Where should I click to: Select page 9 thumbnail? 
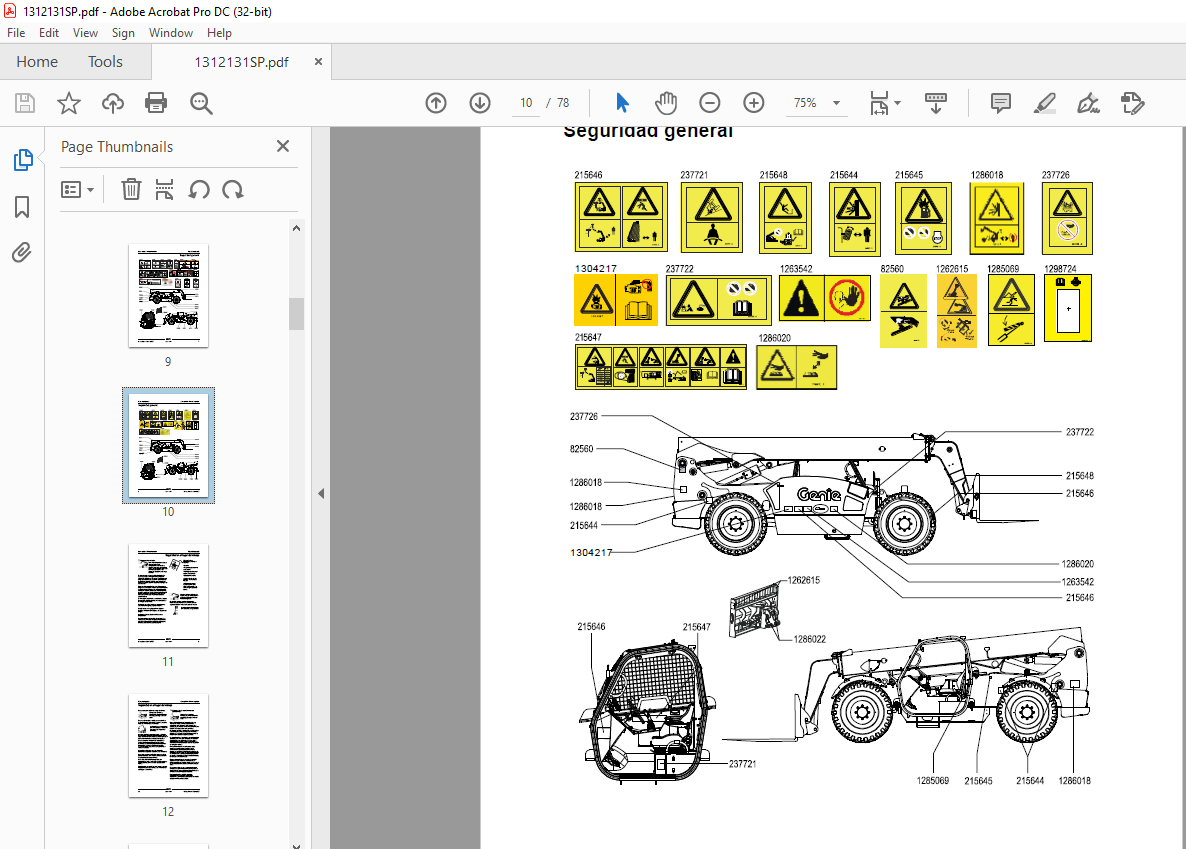168,296
